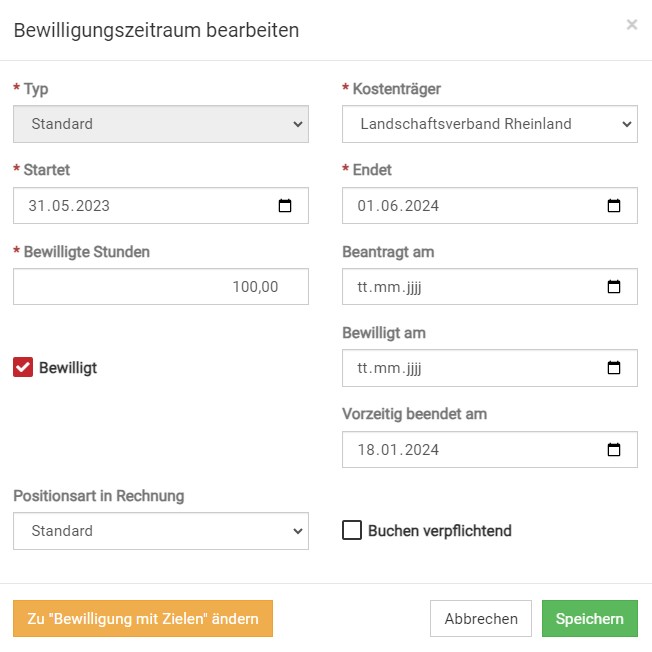The width and height of the screenshot is (652, 652).
Task: Open calendar picker for Startet date
Action: click(285, 206)
